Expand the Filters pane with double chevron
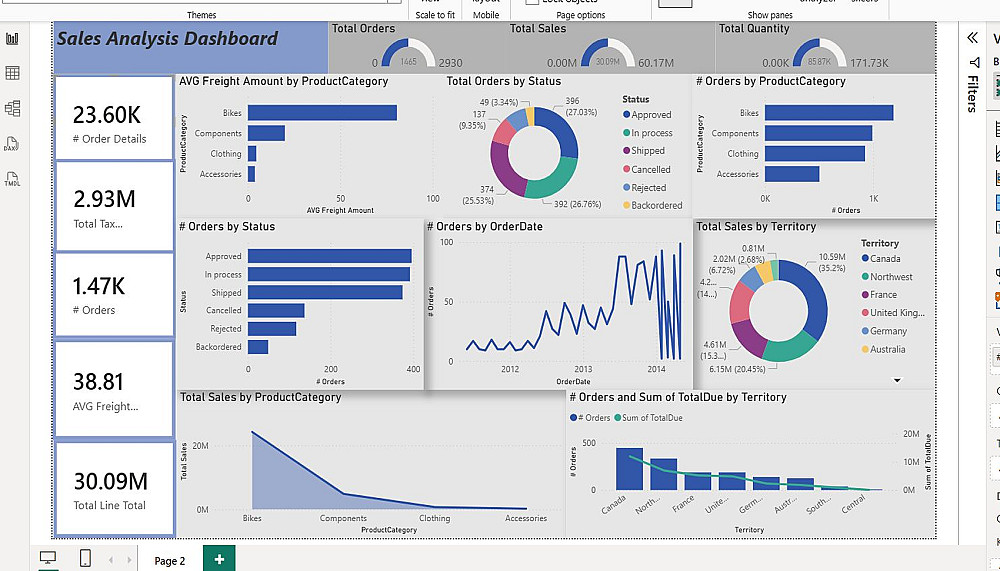The width and height of the screenshot is (1000, 571). (x=972, y=38)
